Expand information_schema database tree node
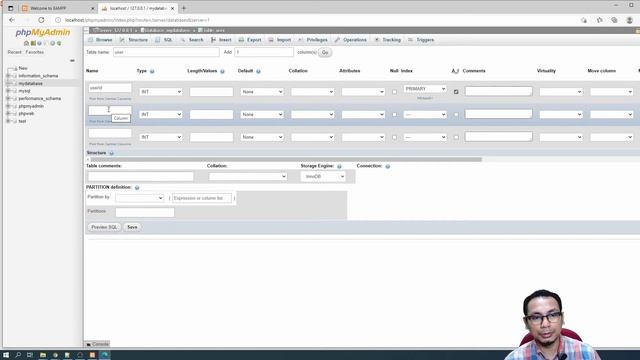640x360 pixels. (x=8, y=76)
